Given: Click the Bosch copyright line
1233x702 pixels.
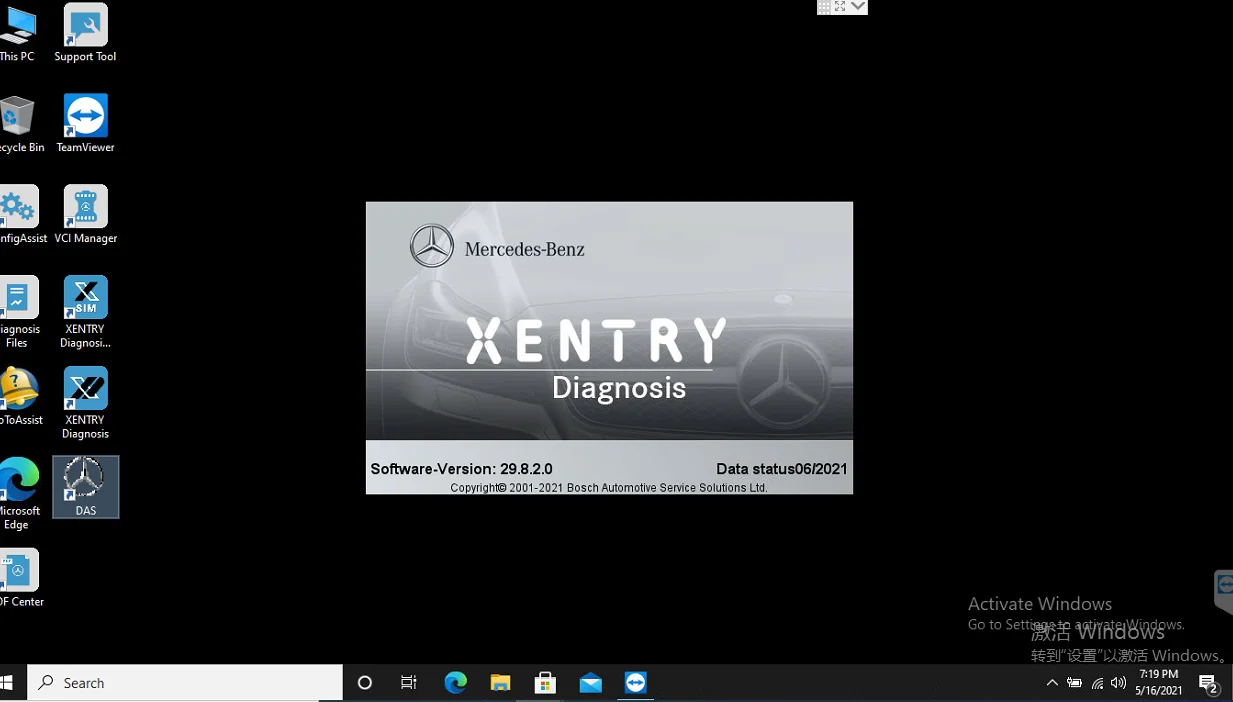Looking at the screenshot, I should click(x=609, y=488).
